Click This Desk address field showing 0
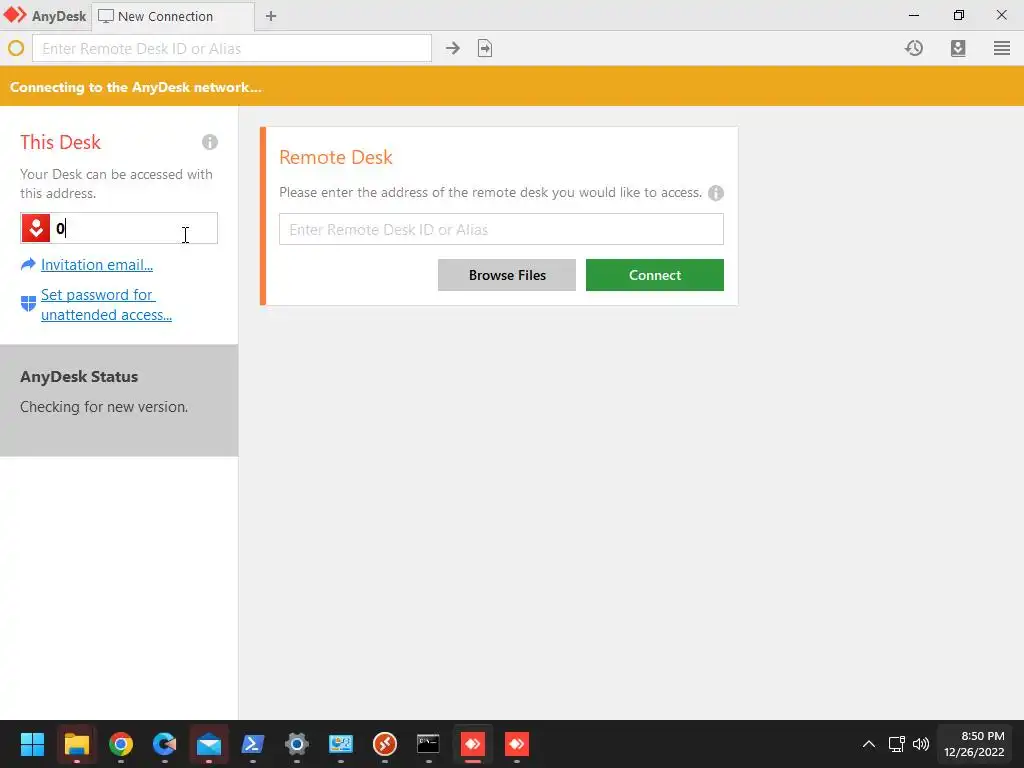The height and width of the screenshot is (768, 1024). click(119, 228)
